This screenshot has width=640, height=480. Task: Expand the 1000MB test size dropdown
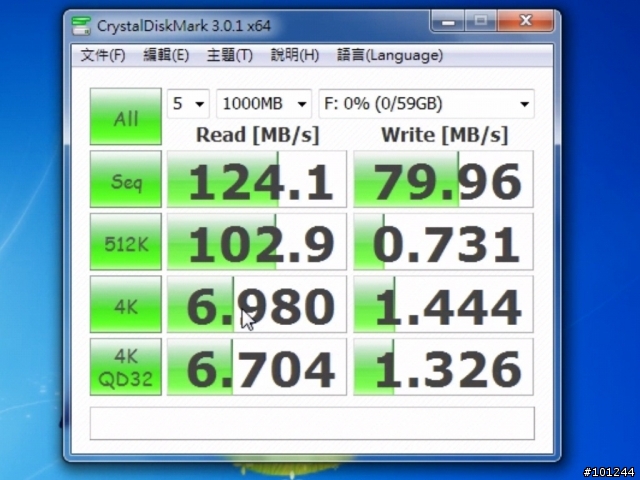(x=264, y=104)
